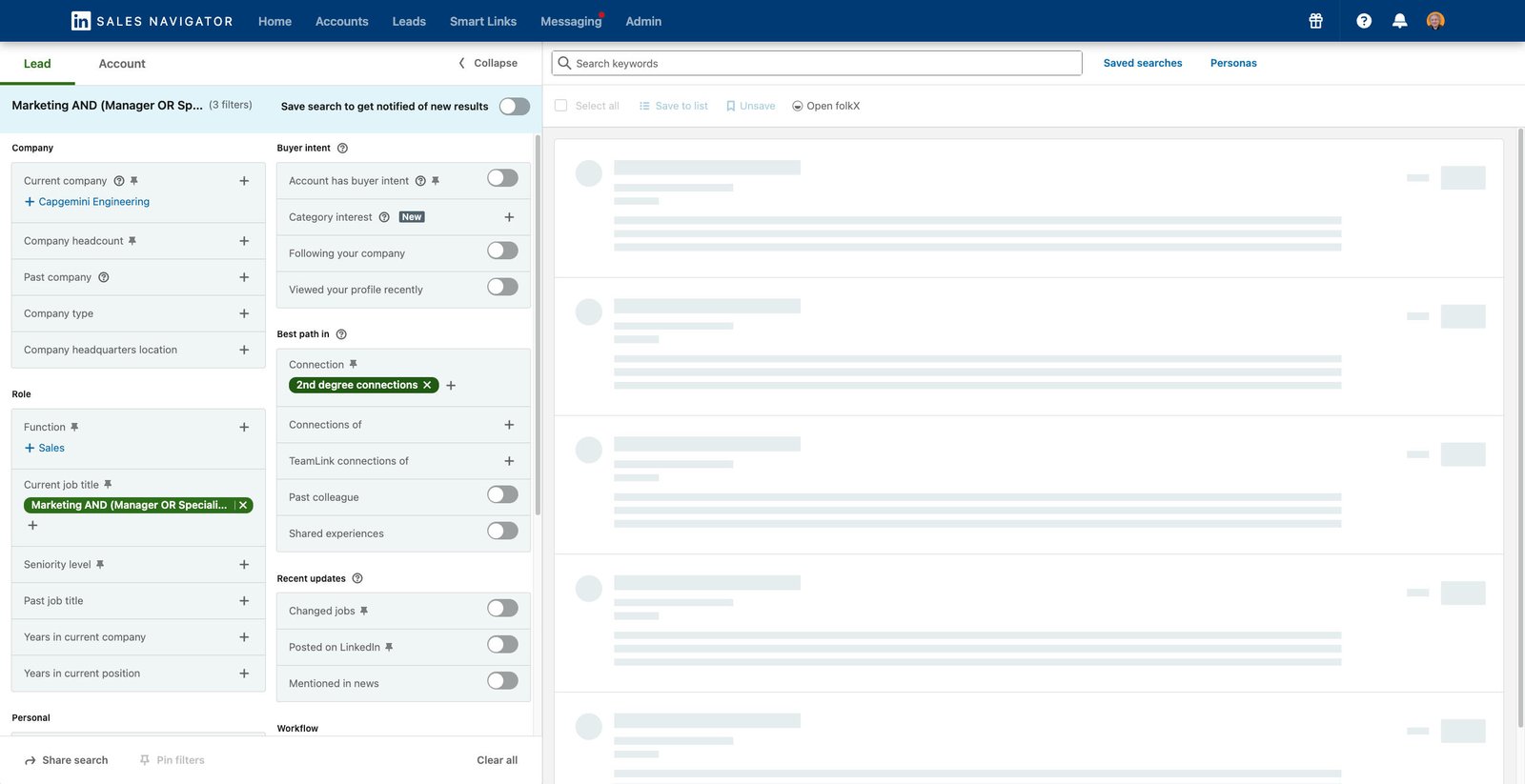Unpin the Company headcount filter pin icon
Screen dimensions: 1525x784
point(132,241)
